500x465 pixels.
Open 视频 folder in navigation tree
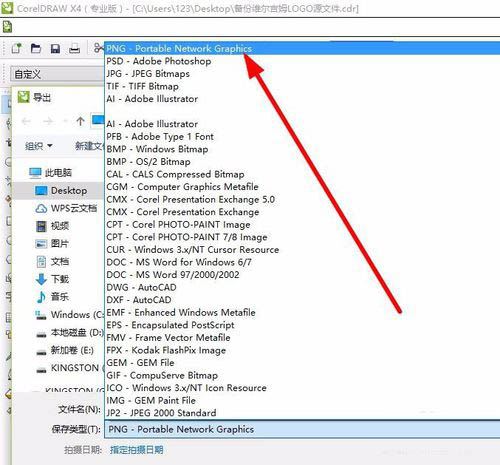point(52,226)
